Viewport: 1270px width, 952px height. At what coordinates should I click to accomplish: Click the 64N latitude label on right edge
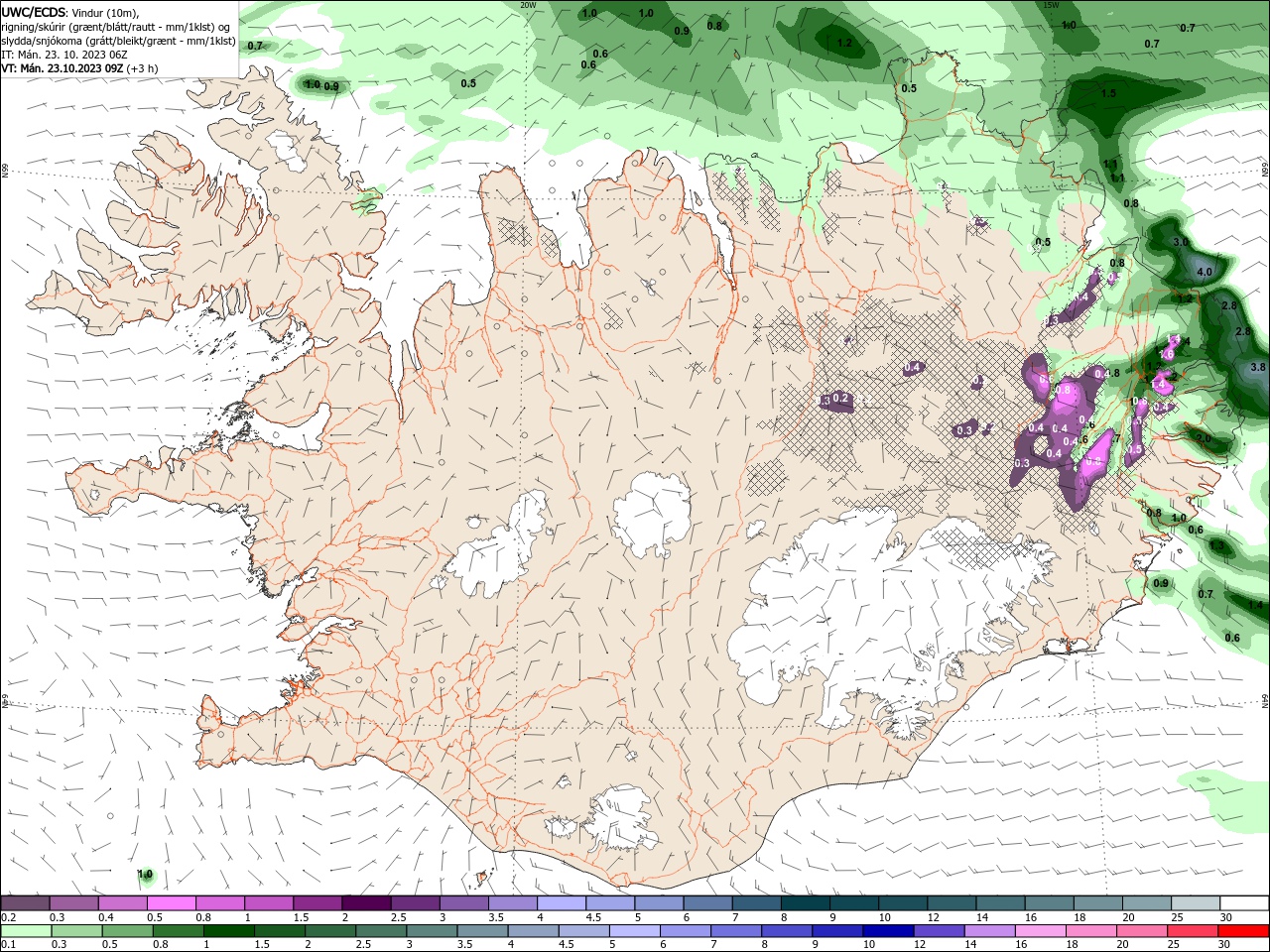[1265, 700]
